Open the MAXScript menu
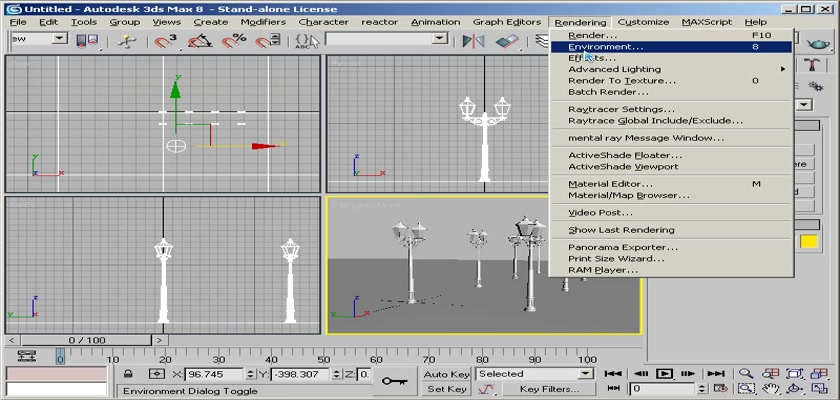Viewport: 840px width, 400px height. tap(707, 22)
